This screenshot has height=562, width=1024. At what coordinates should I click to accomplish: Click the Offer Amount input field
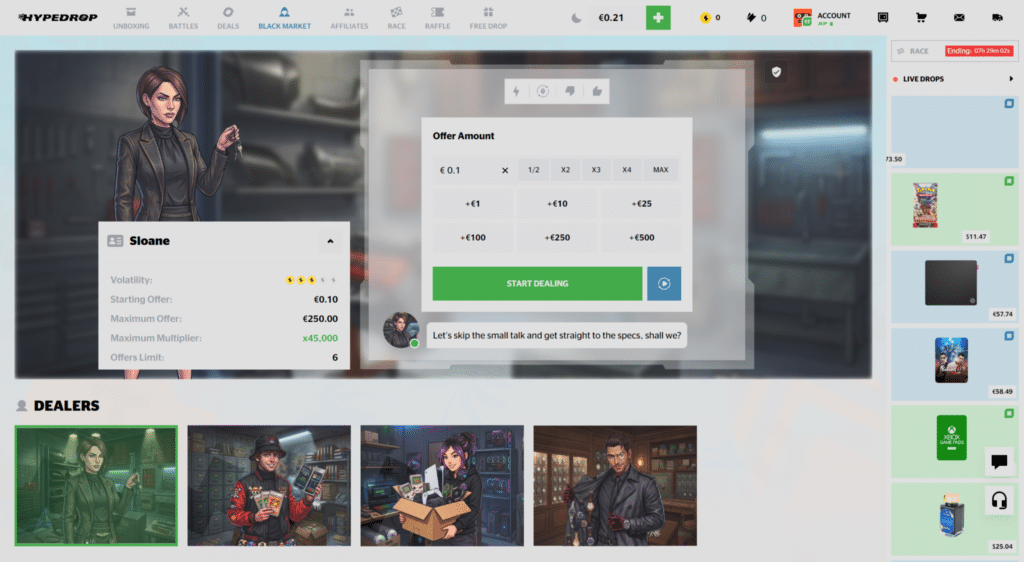pyautogui.click(x=466, y=170)
